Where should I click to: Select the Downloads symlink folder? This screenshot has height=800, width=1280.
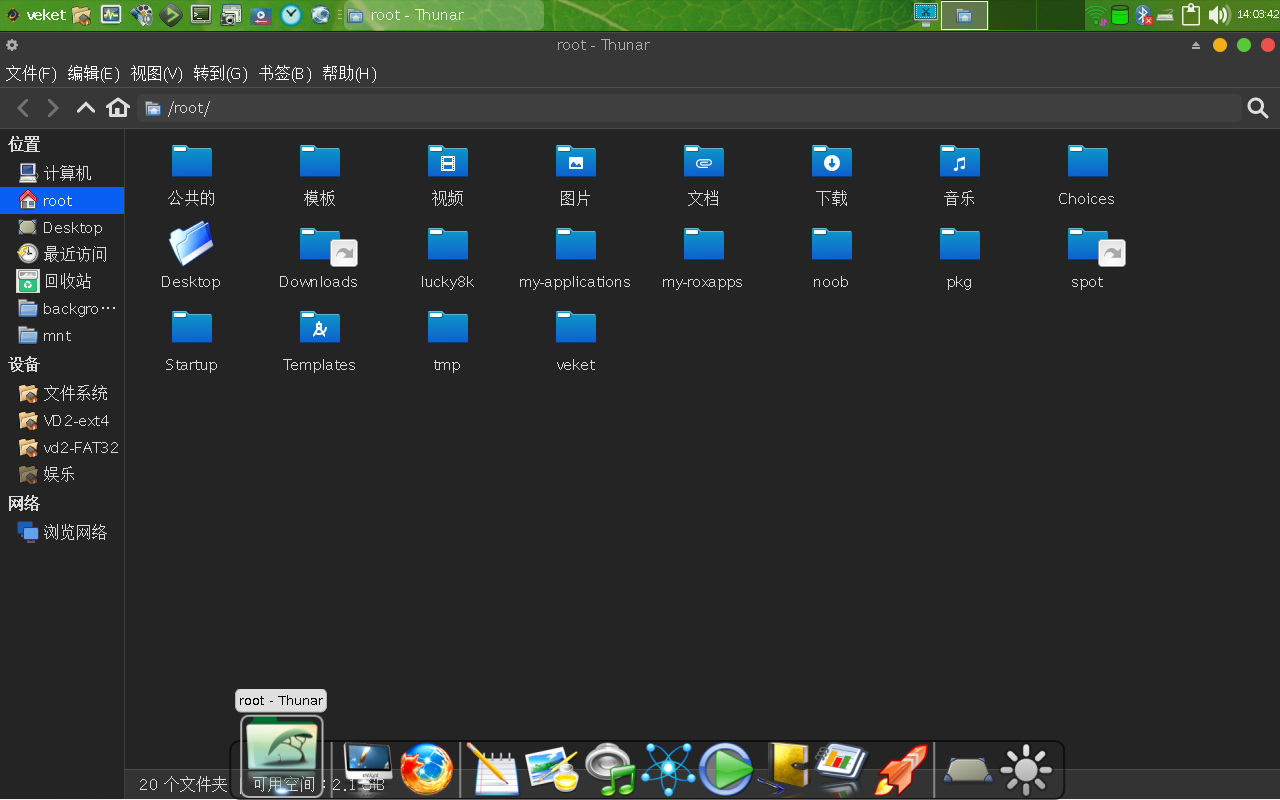pos(319,257)
